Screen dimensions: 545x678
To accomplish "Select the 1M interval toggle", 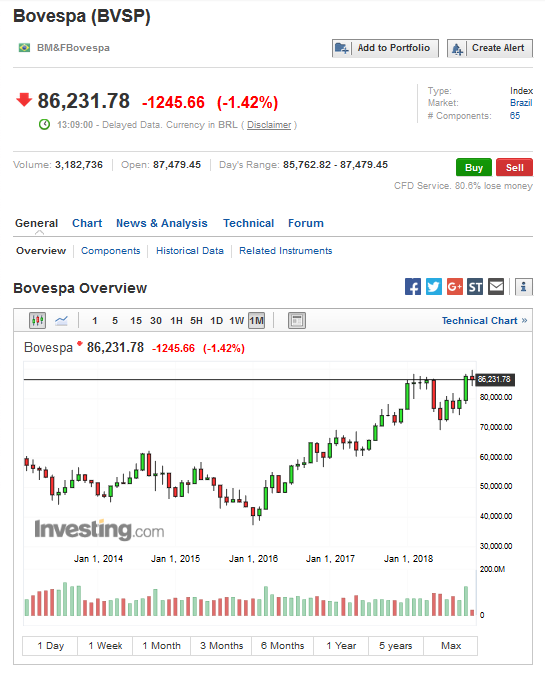I will [x=256, y=321].
